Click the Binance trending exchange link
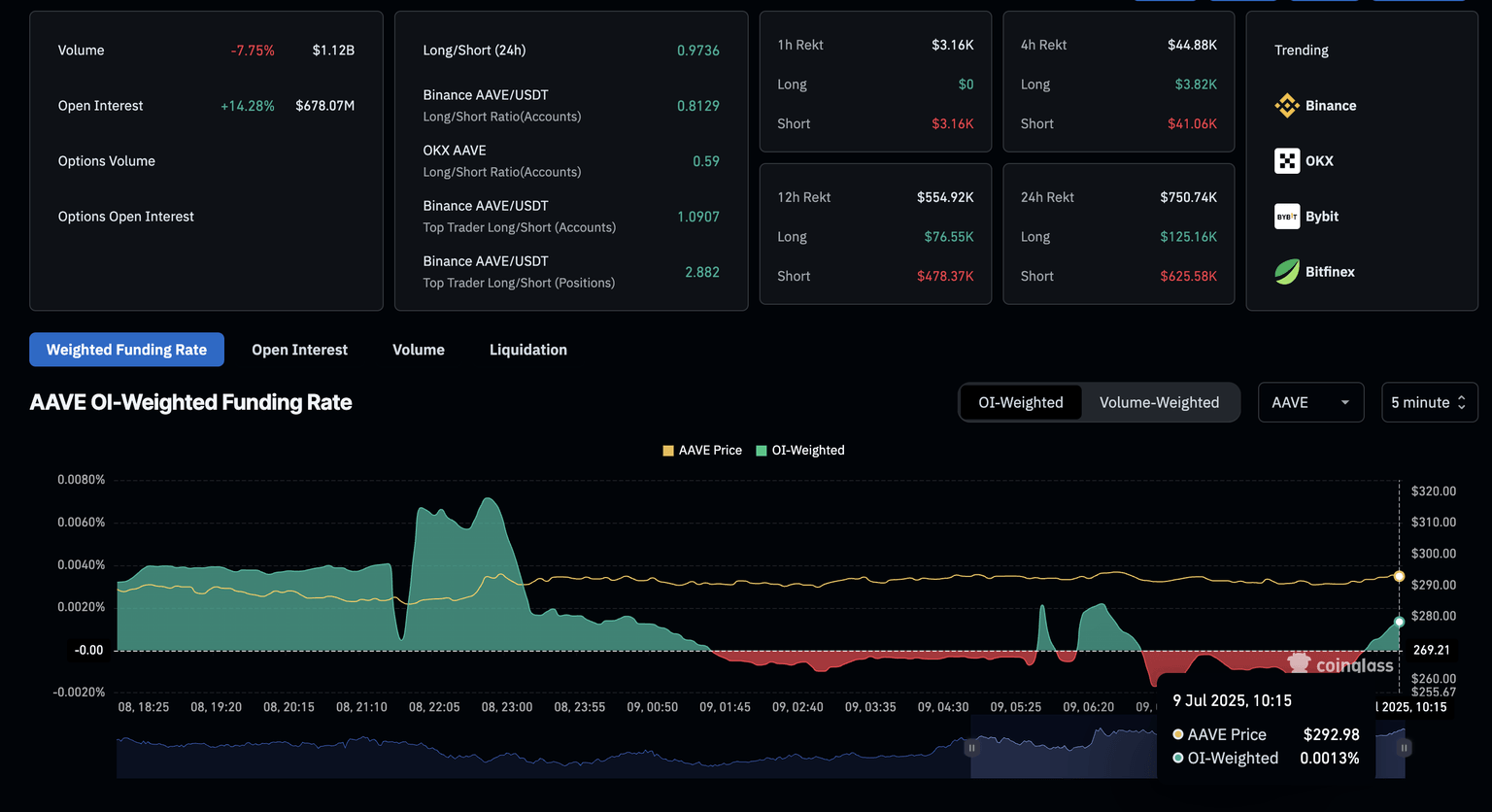 [x=1331, y=106]
